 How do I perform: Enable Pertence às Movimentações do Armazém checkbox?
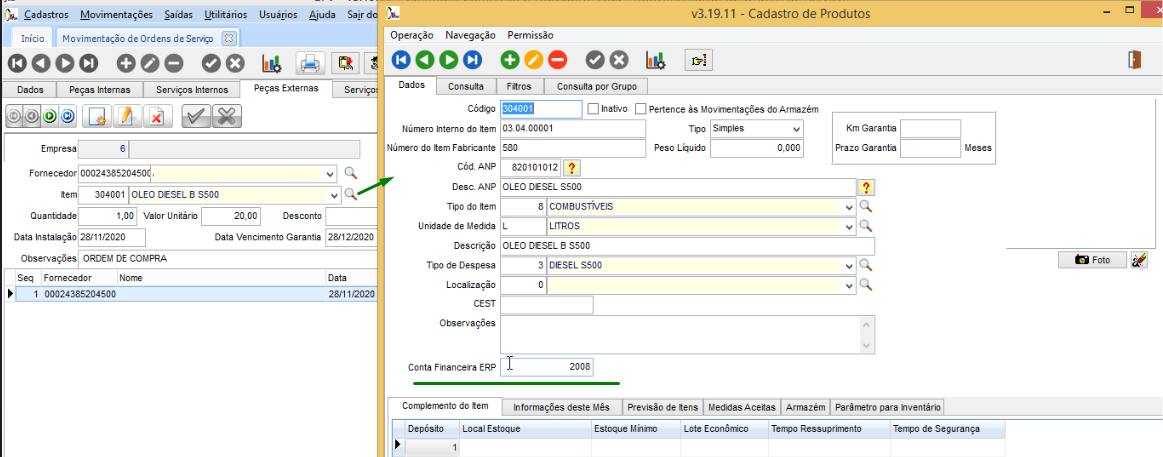(642, 109)
